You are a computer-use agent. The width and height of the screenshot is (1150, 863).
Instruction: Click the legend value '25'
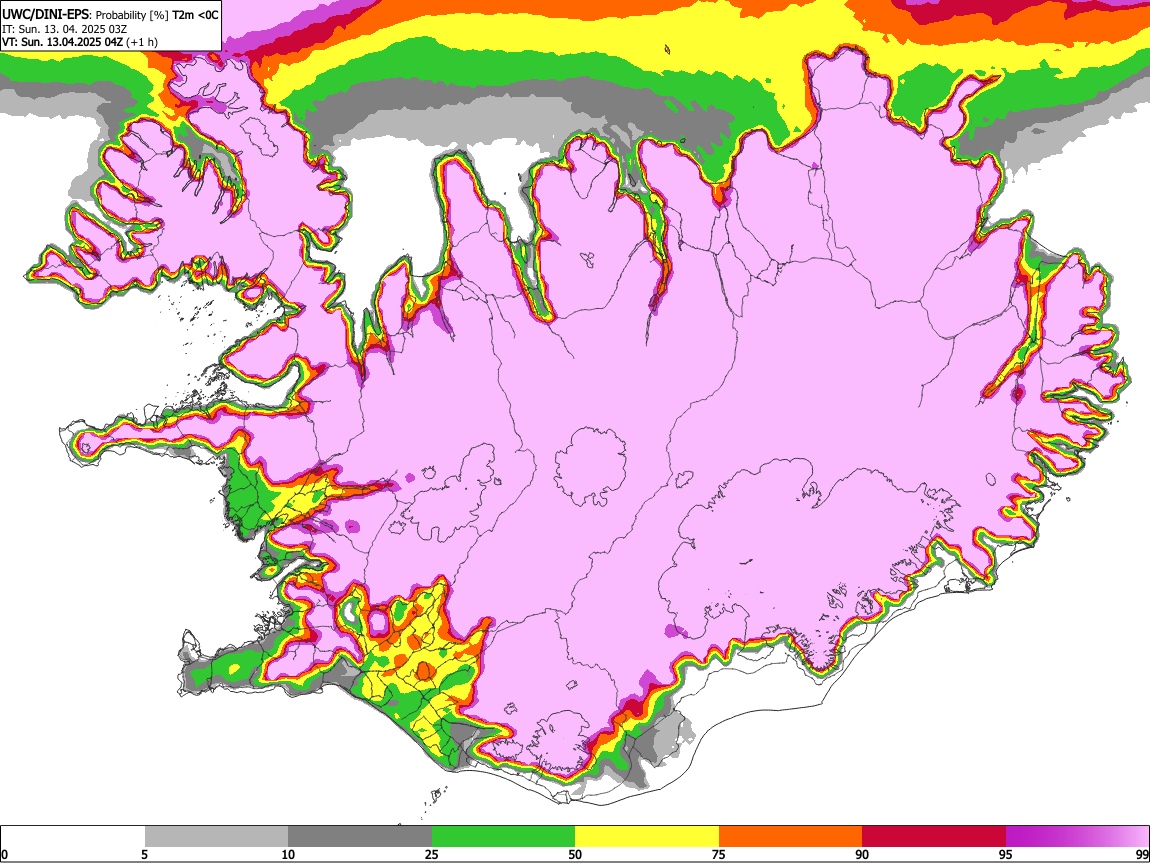(x=431, y=854)
